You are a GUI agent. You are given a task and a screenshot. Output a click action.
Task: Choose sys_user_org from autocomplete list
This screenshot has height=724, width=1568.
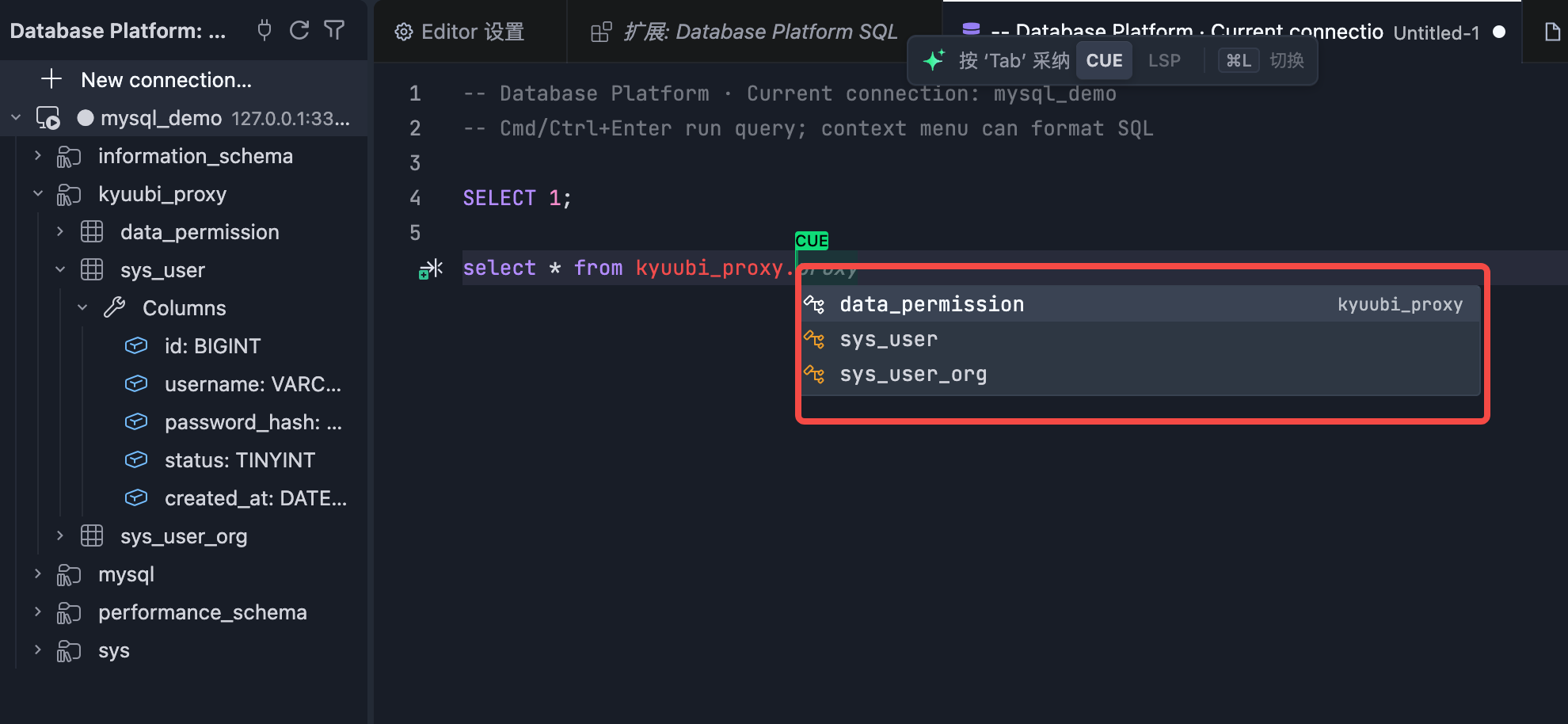[x=1140, y=374]
